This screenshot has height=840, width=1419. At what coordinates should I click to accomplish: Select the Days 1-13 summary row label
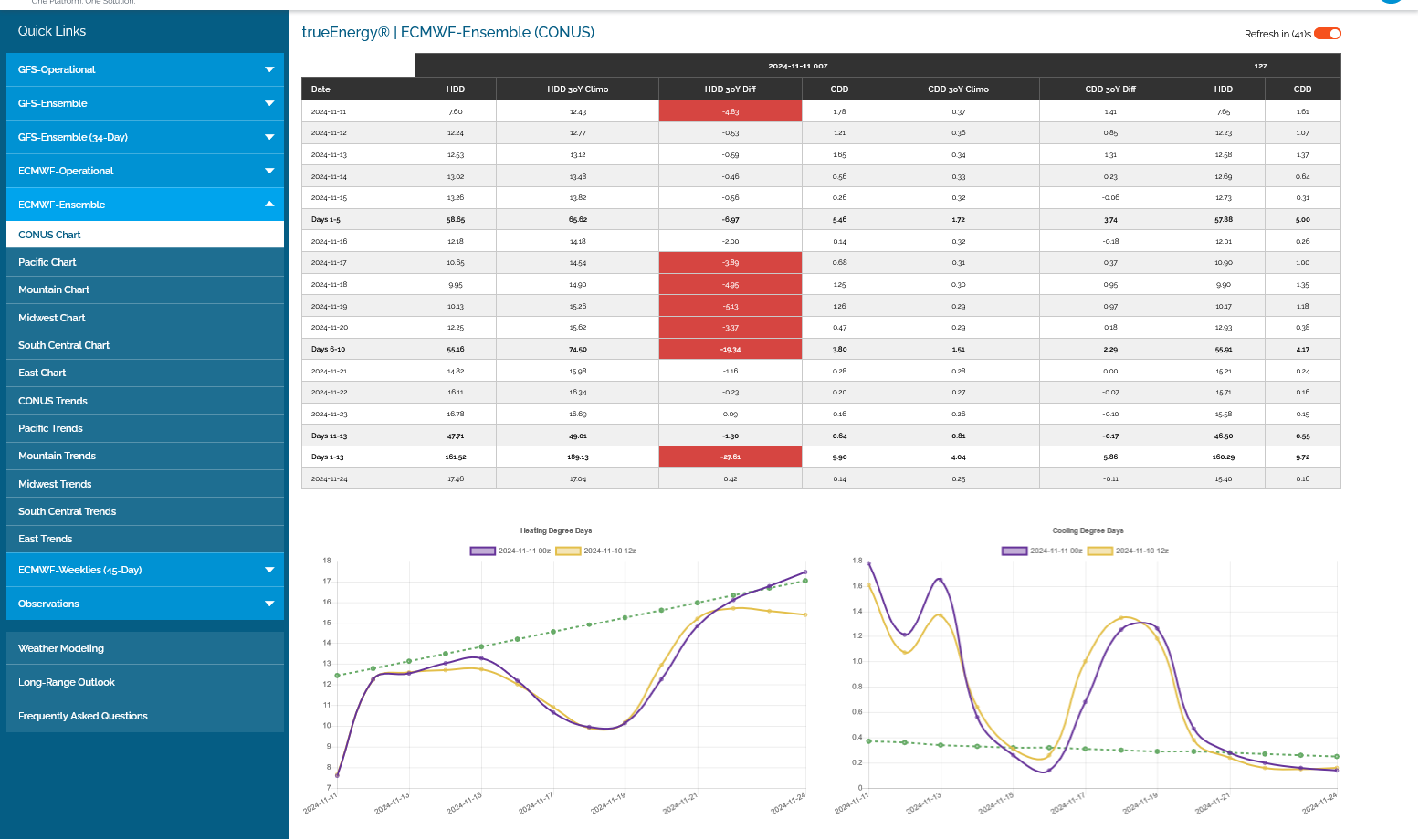(x=358, y=457)
